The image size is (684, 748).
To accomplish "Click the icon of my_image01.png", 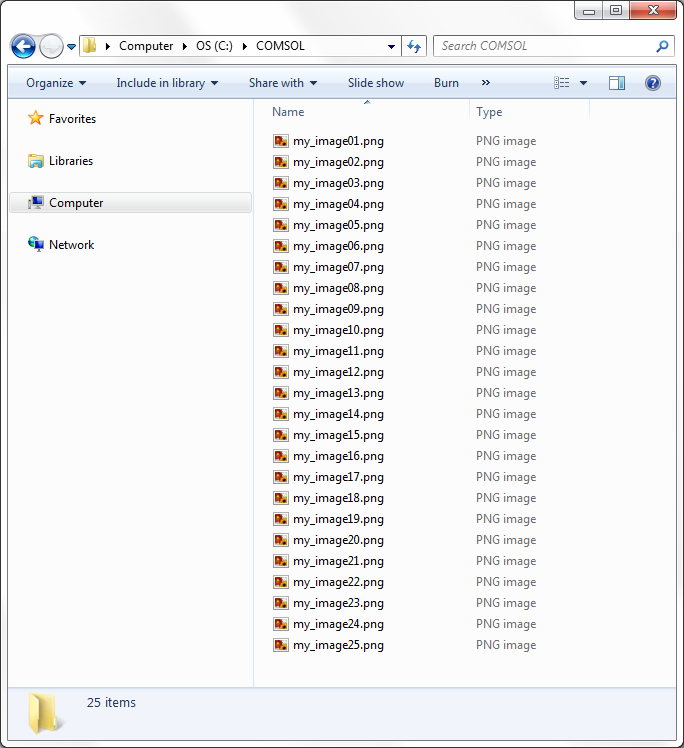I will coord(281,141).
